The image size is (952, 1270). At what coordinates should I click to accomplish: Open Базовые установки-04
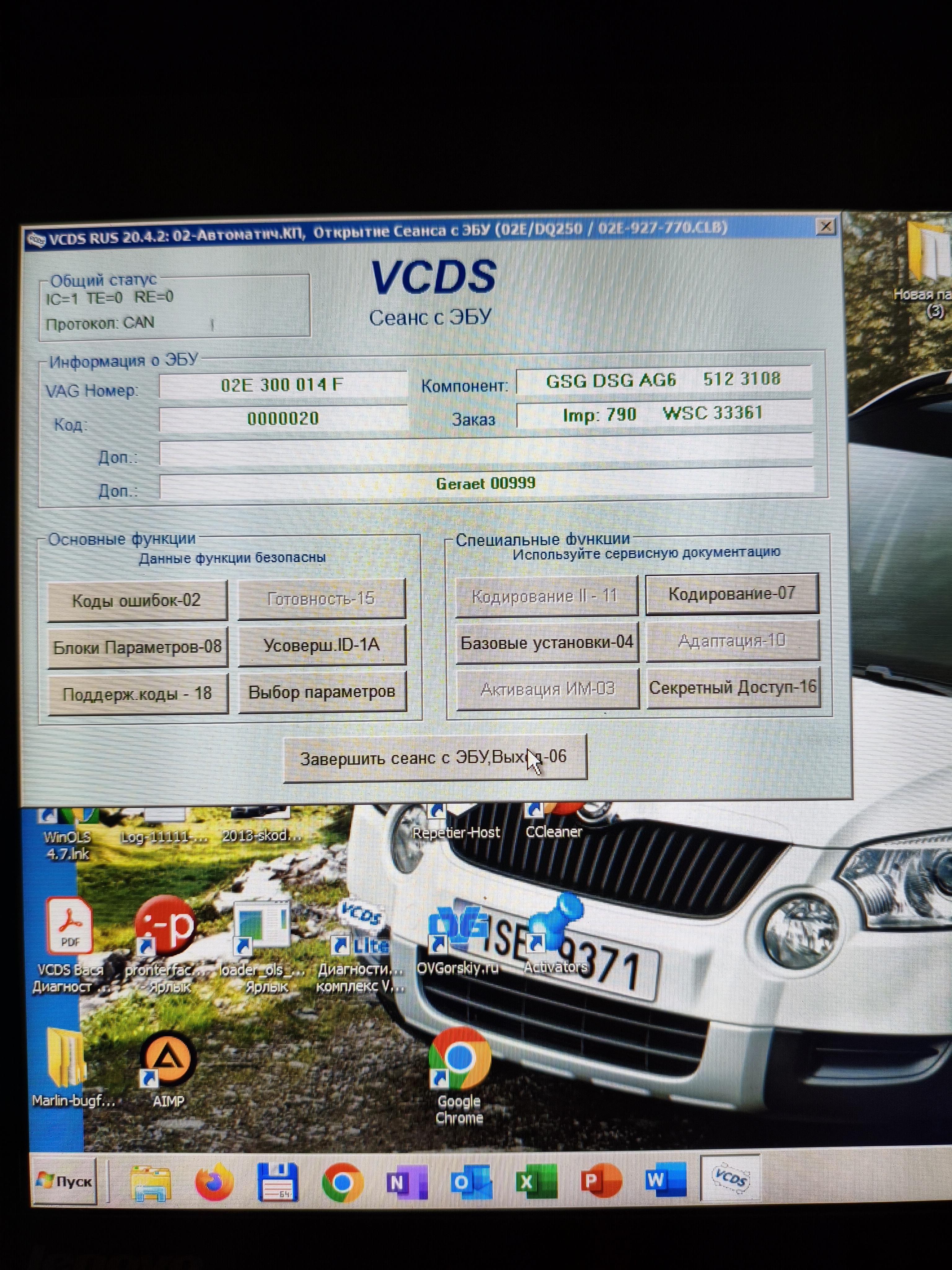tap(546, 642)
